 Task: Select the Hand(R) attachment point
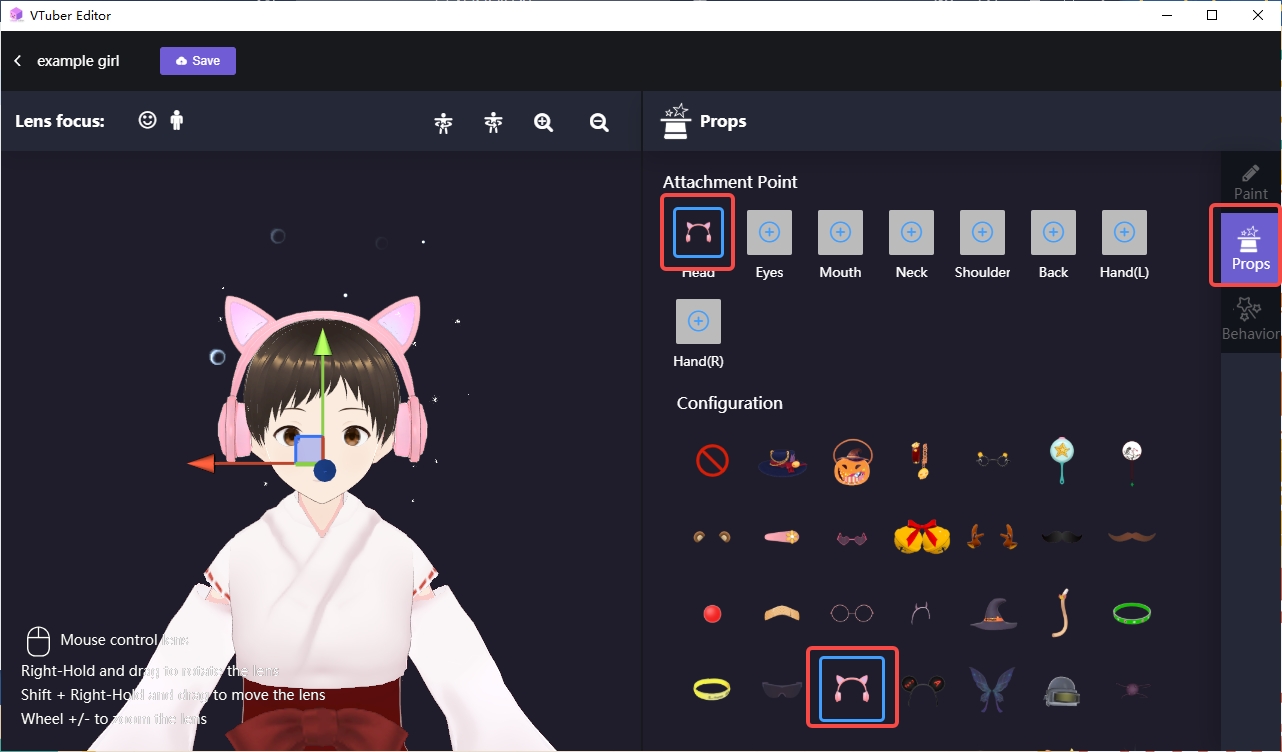tap(697, 322)
